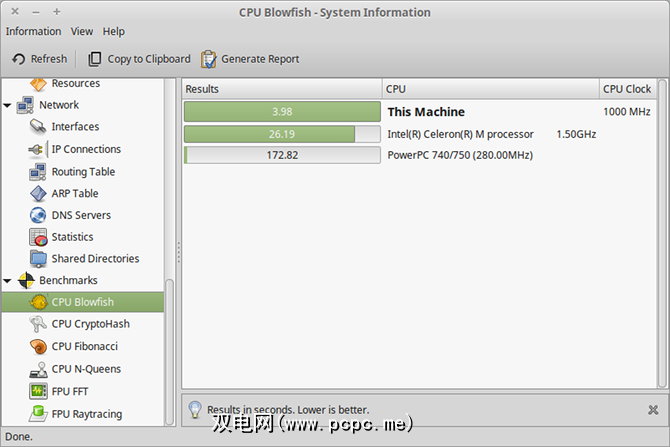Viewport: 670px width, 447px height.
Task: Click the pane divider handle
Action: pyautogui.click(x=179, y=252)
